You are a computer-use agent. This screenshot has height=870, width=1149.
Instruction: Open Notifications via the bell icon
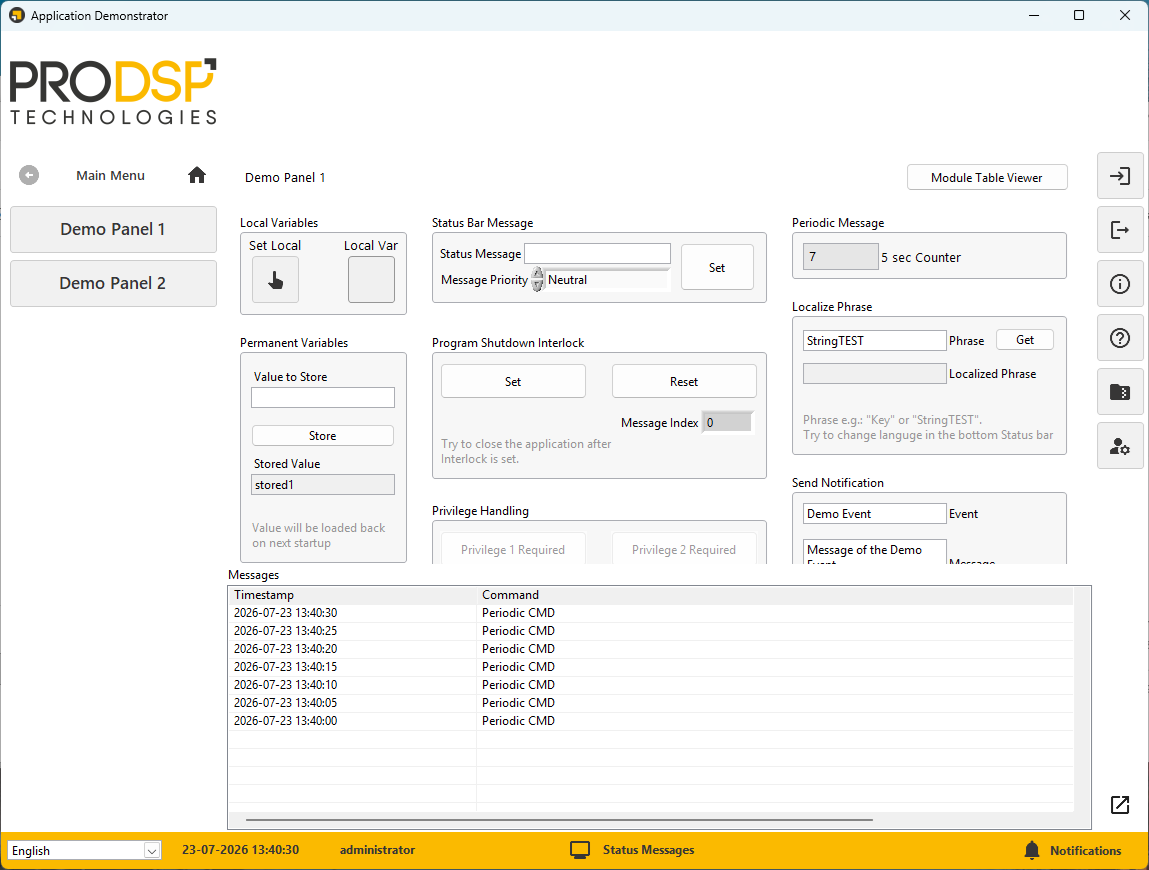(1032, 850)
